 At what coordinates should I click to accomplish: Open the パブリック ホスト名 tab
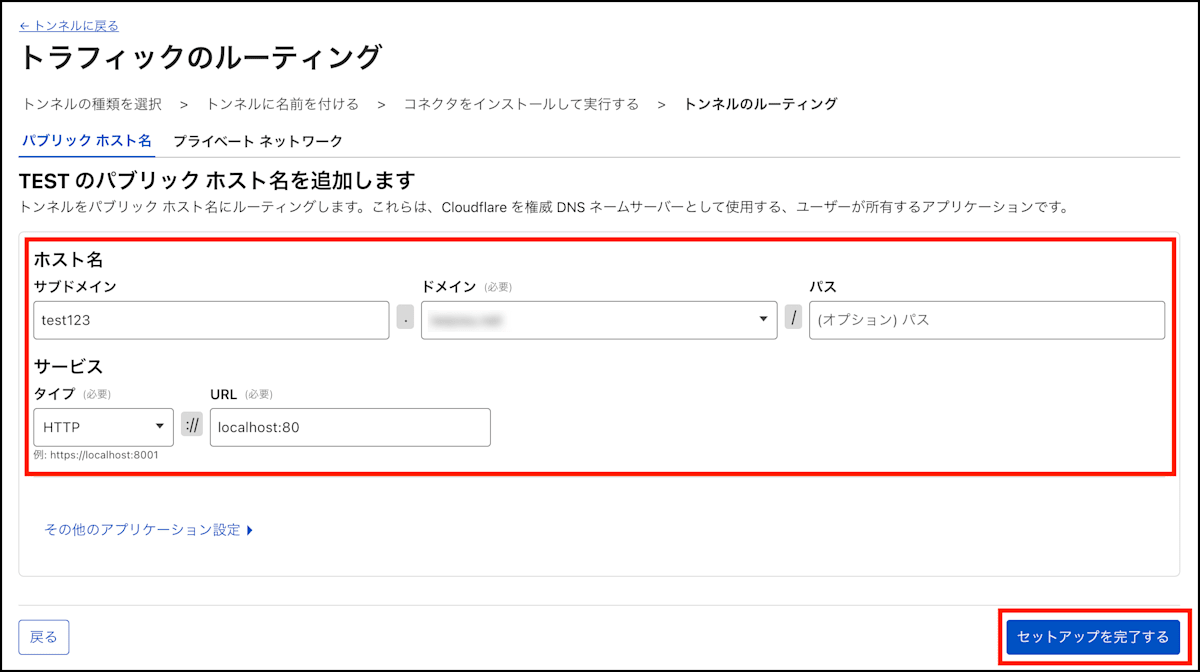point(87,141)
